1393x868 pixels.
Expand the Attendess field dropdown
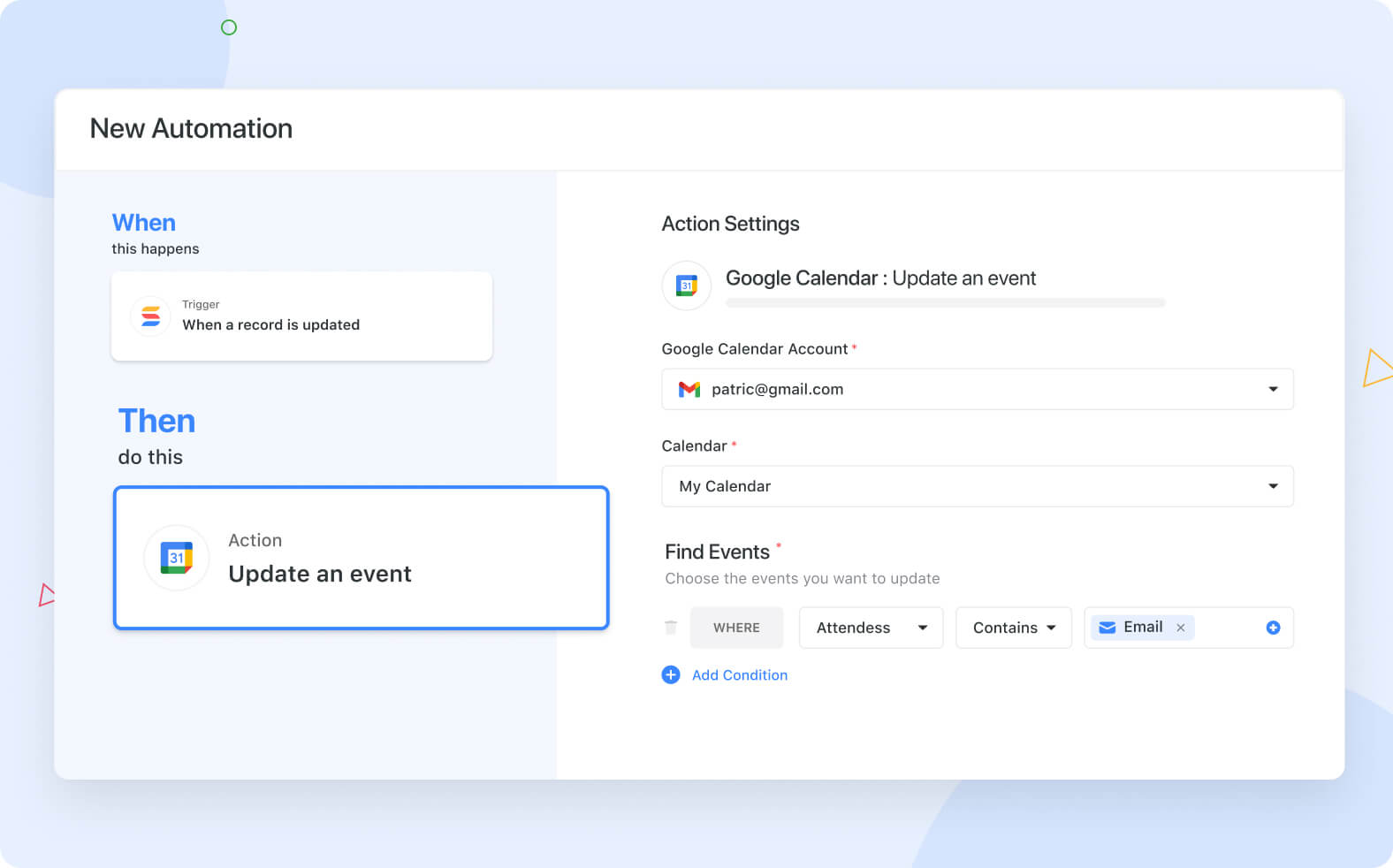point(872,628)
